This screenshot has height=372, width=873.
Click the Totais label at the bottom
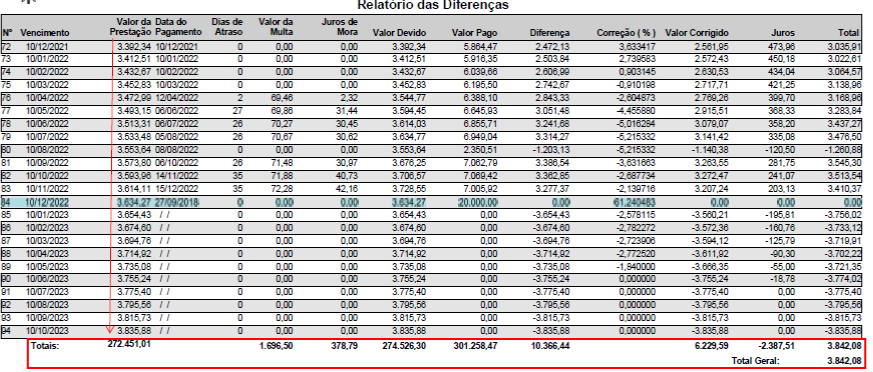click(x=45, y=346)
